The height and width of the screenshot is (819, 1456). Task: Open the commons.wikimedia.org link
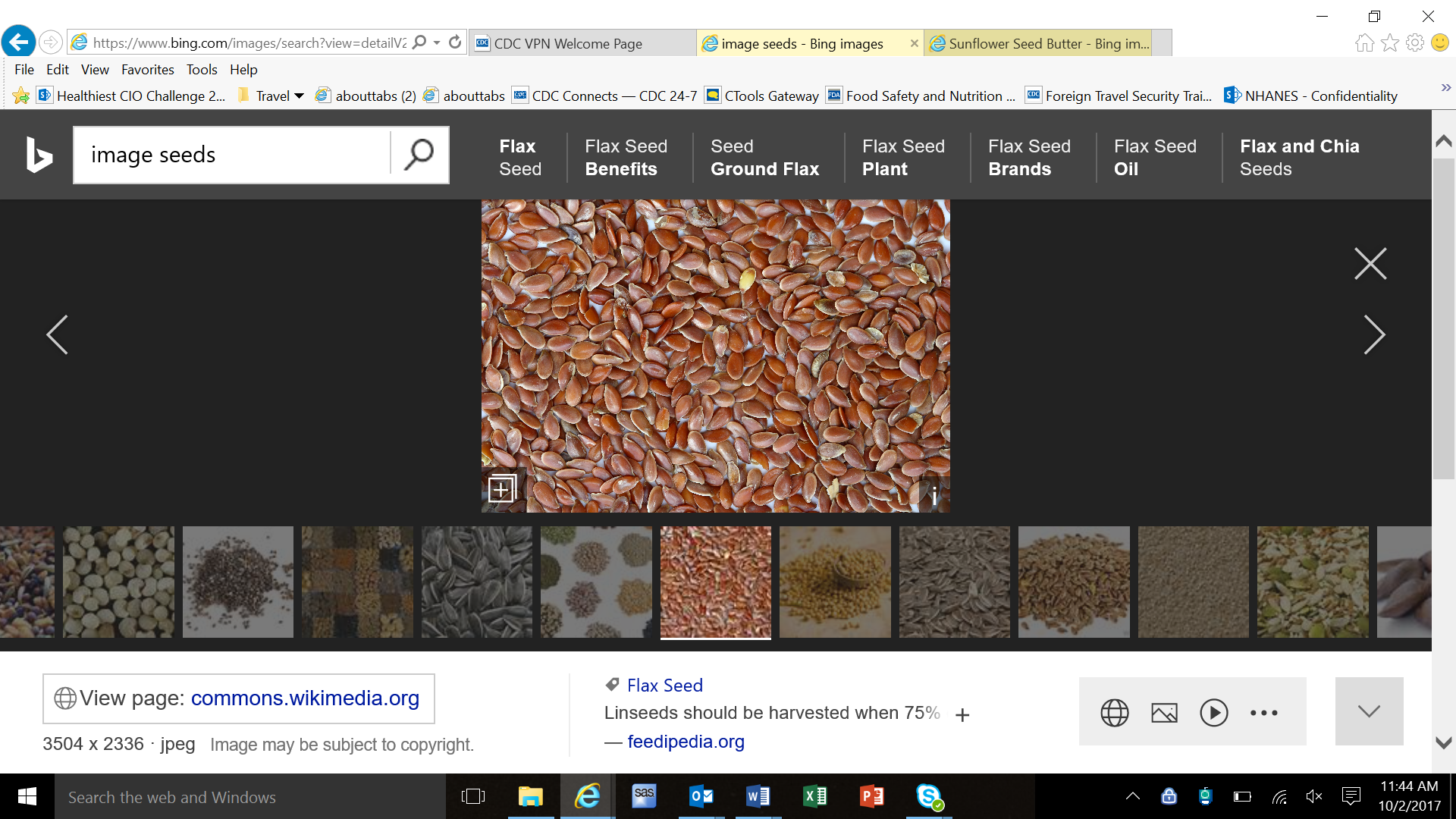tap(305, 698)
